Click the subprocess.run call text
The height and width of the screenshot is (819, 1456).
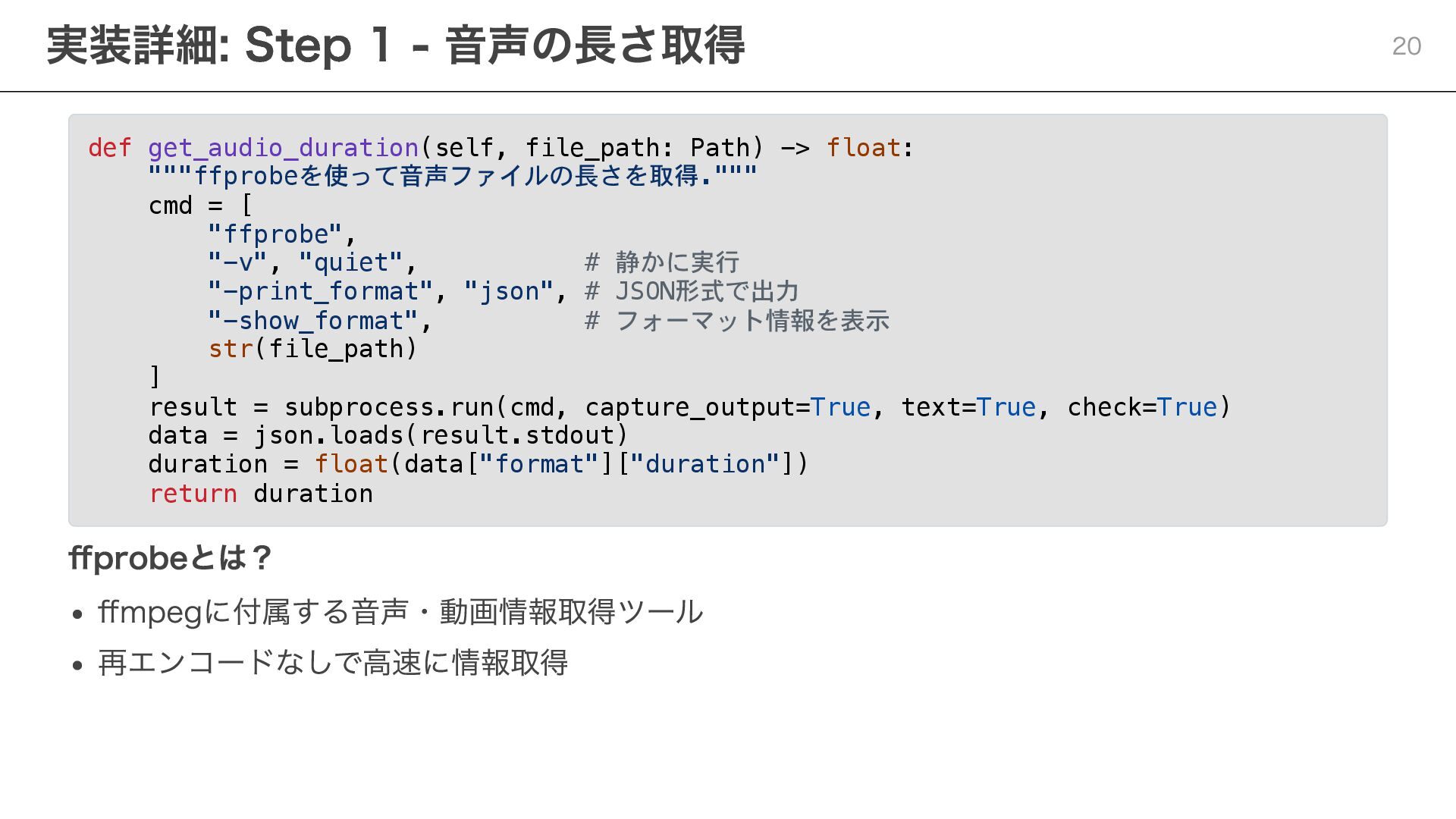pos(388,407)
